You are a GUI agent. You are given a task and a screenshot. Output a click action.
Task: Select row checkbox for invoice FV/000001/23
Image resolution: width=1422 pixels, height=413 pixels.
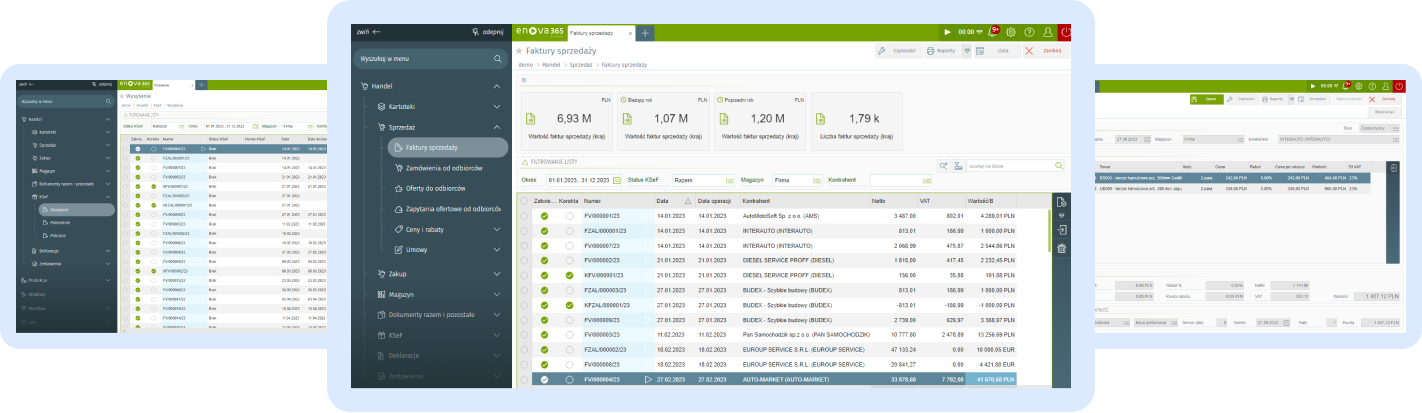tap(525, 216)
